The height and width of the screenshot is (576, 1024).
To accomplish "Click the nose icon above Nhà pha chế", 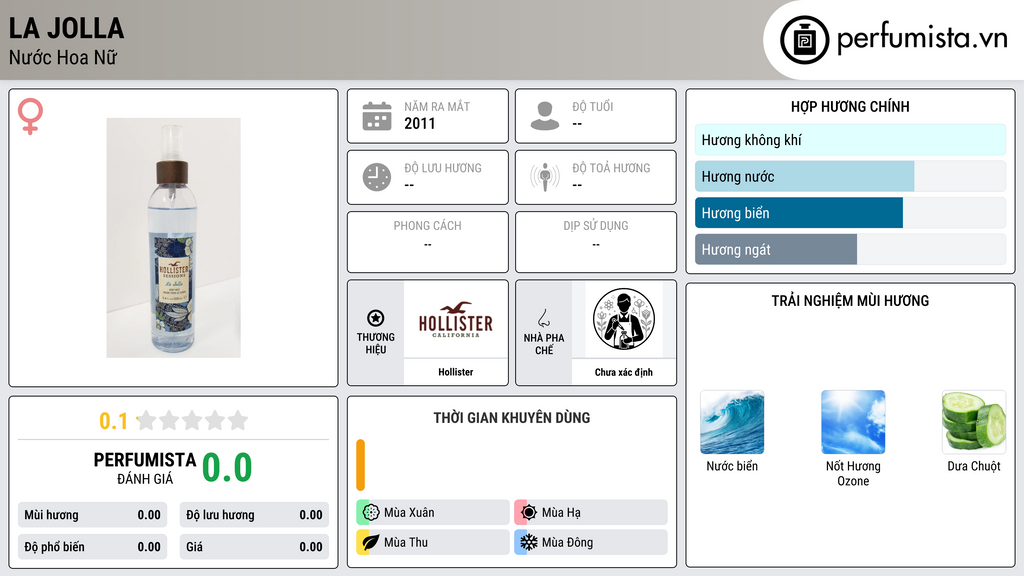I will 543,318.
